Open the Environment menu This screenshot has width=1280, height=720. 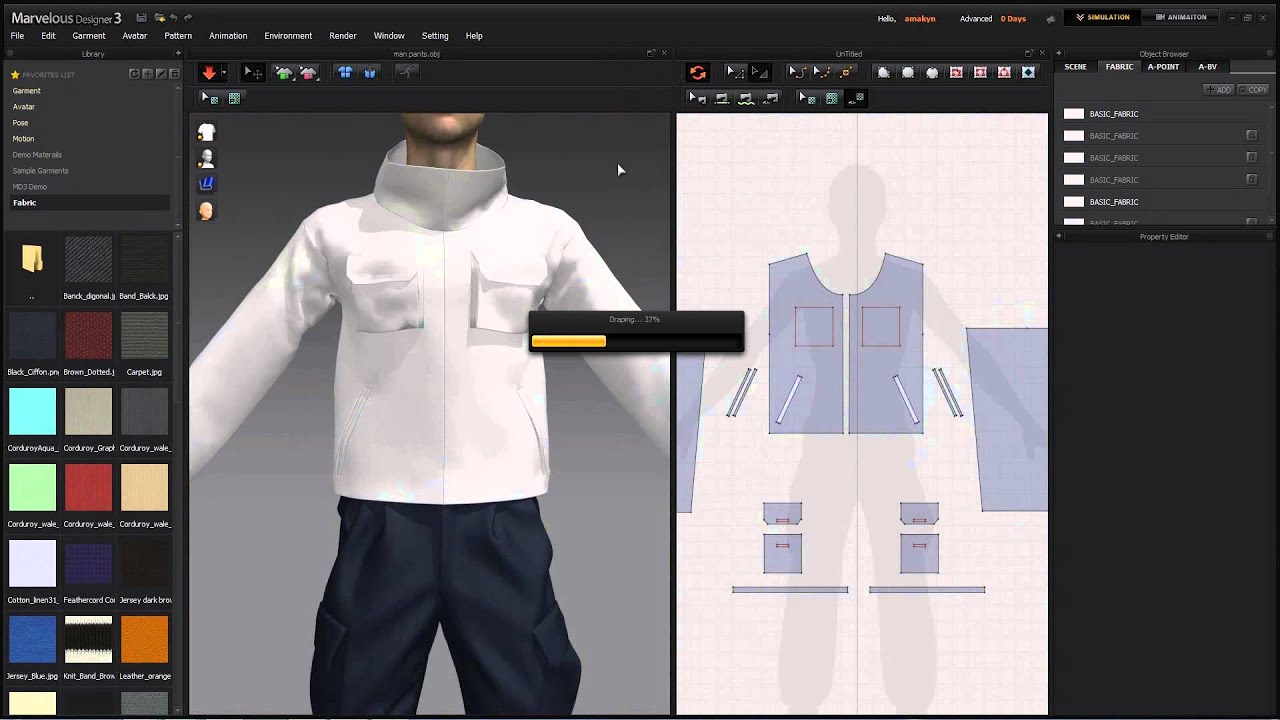pos(288,35)
